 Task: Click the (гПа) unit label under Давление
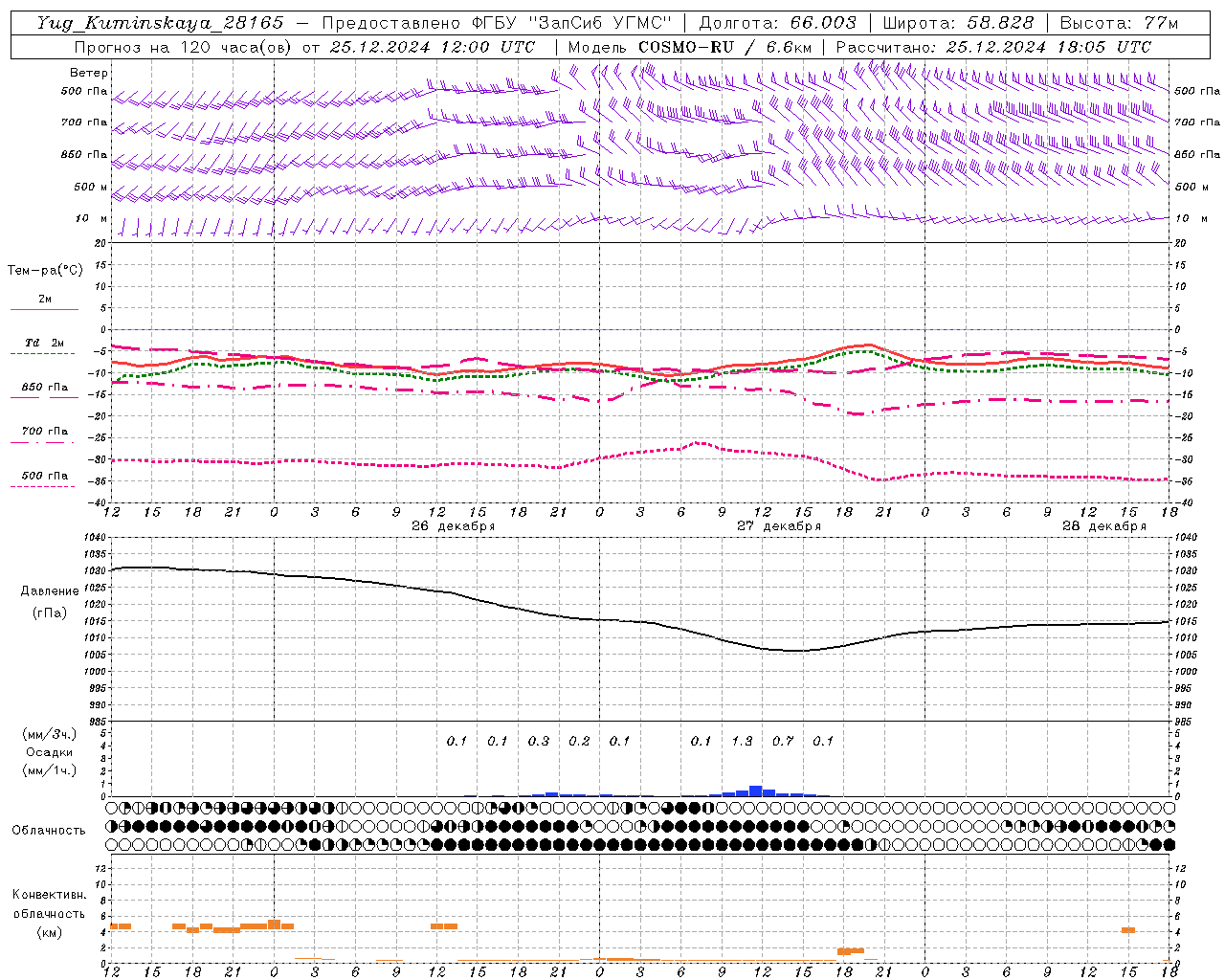tap(50, 612)
